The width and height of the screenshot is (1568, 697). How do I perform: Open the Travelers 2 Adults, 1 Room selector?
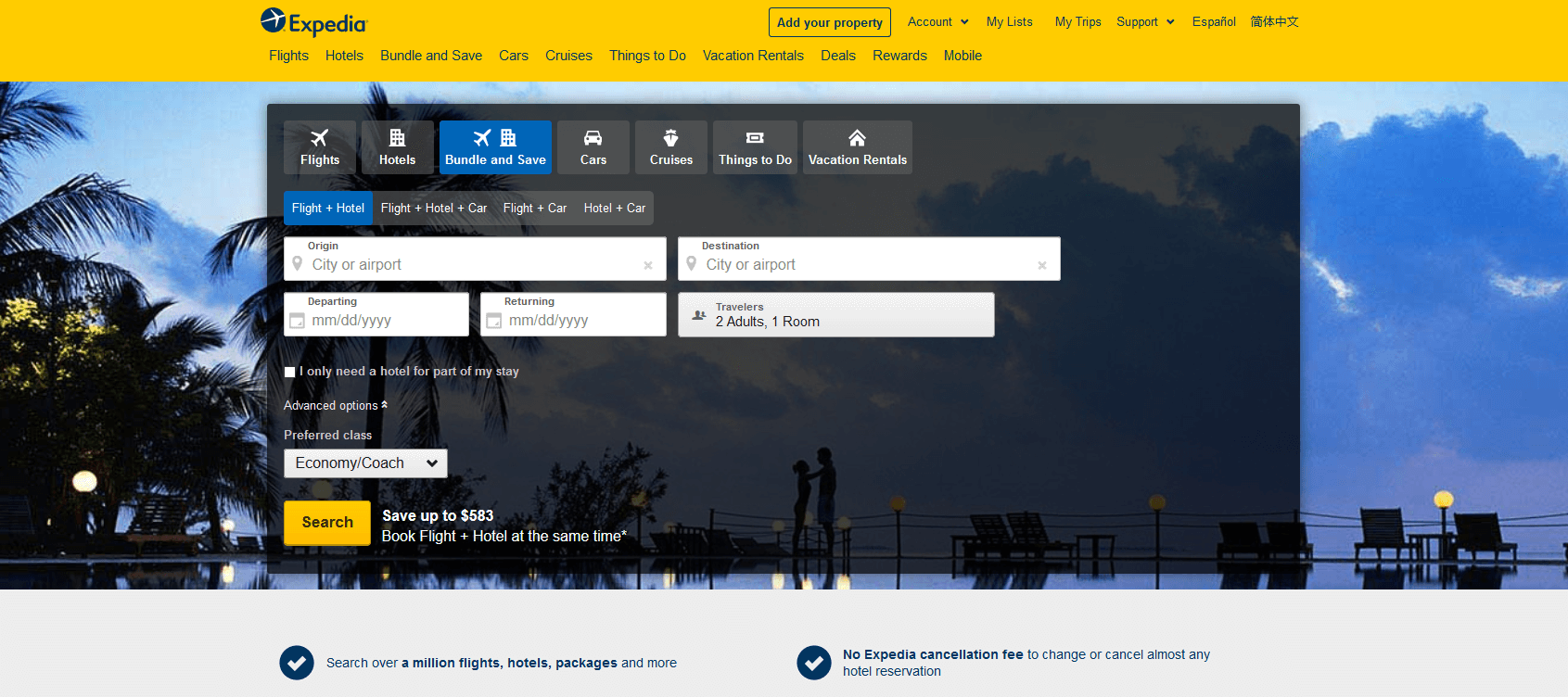pos(836,315)
